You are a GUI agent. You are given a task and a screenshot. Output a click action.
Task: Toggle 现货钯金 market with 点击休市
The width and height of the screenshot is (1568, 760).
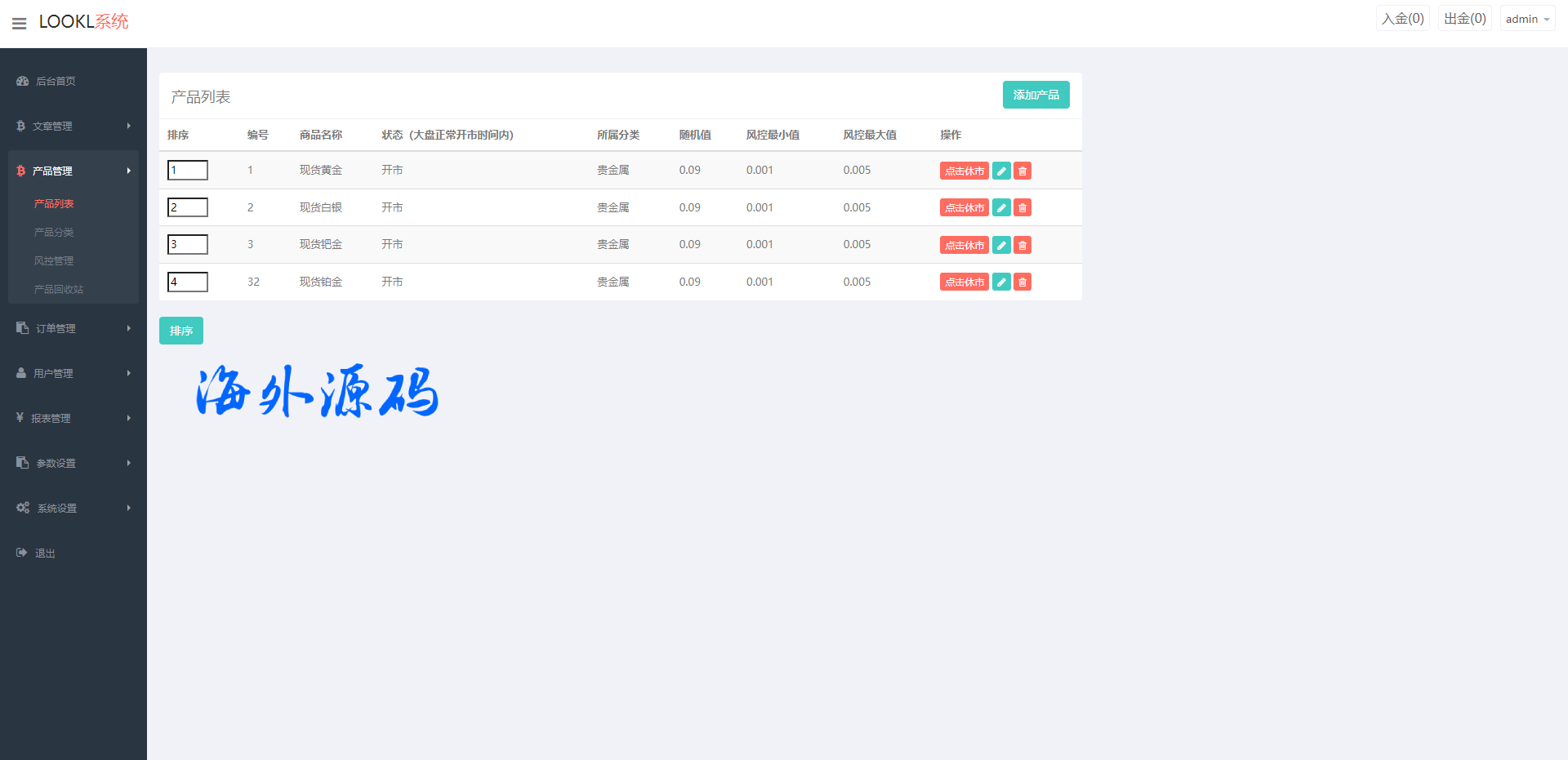point(964,245)
